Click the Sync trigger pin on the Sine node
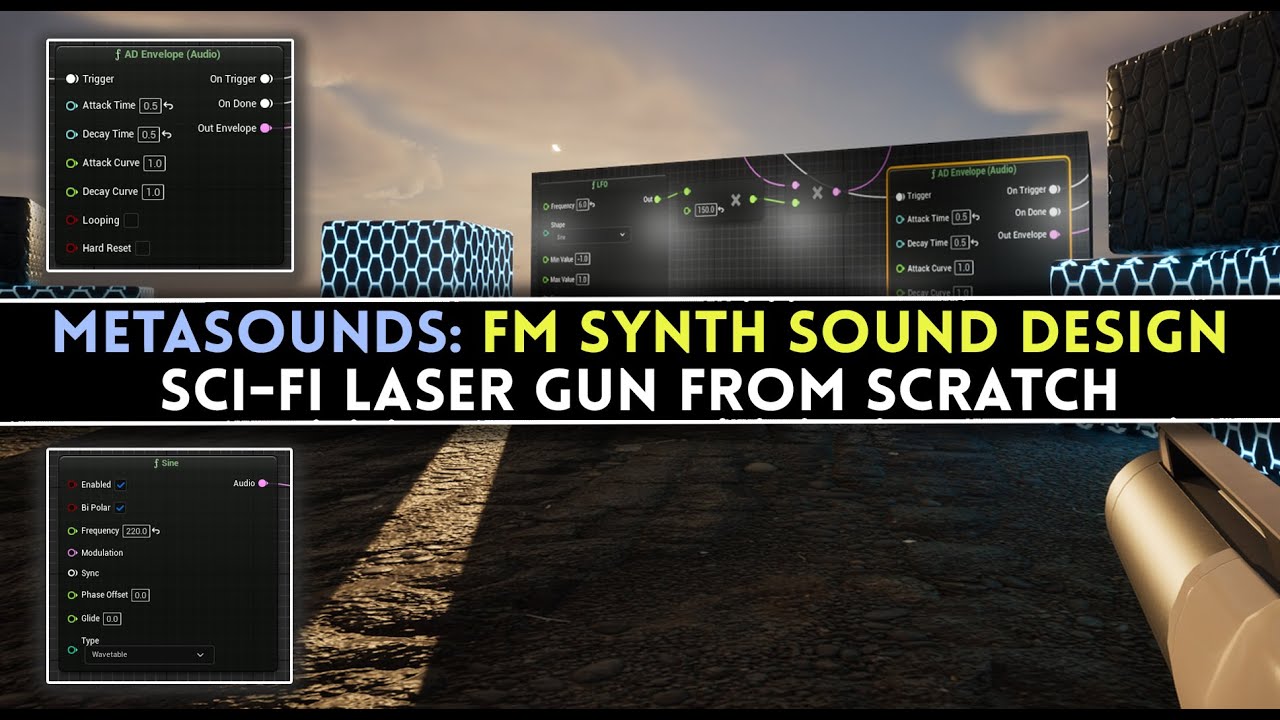This screenshot has width=1280, height=720. (72, 574)
